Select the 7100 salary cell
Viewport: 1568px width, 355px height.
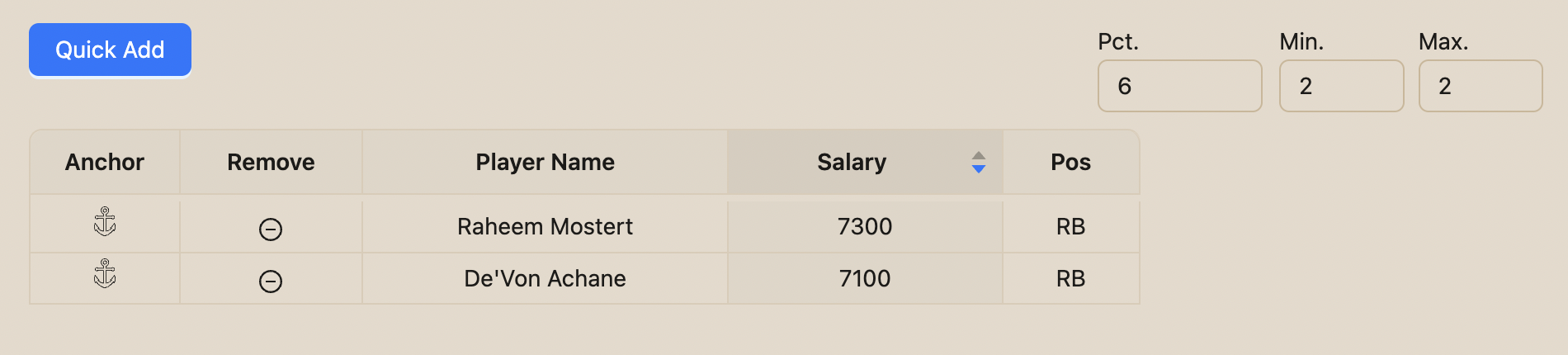pyautogui.click(x=865, y=278)
